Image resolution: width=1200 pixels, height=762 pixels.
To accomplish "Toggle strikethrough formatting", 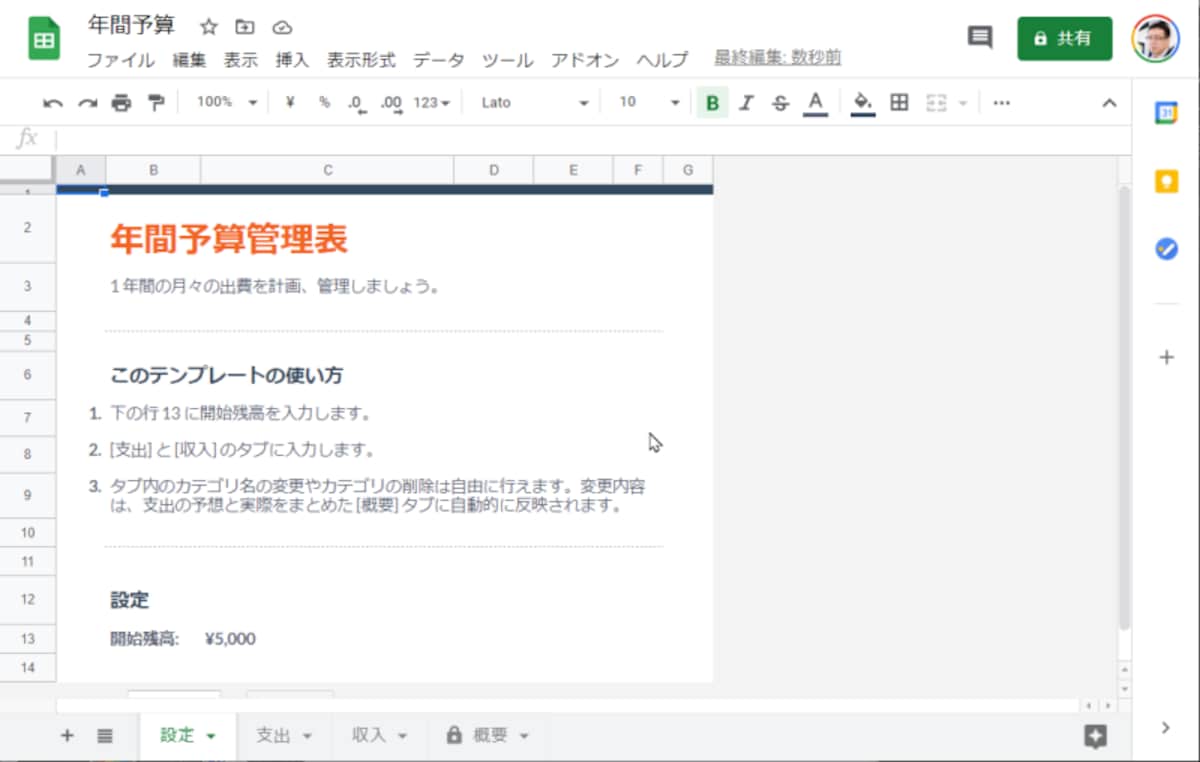I will tap(781, 102).
